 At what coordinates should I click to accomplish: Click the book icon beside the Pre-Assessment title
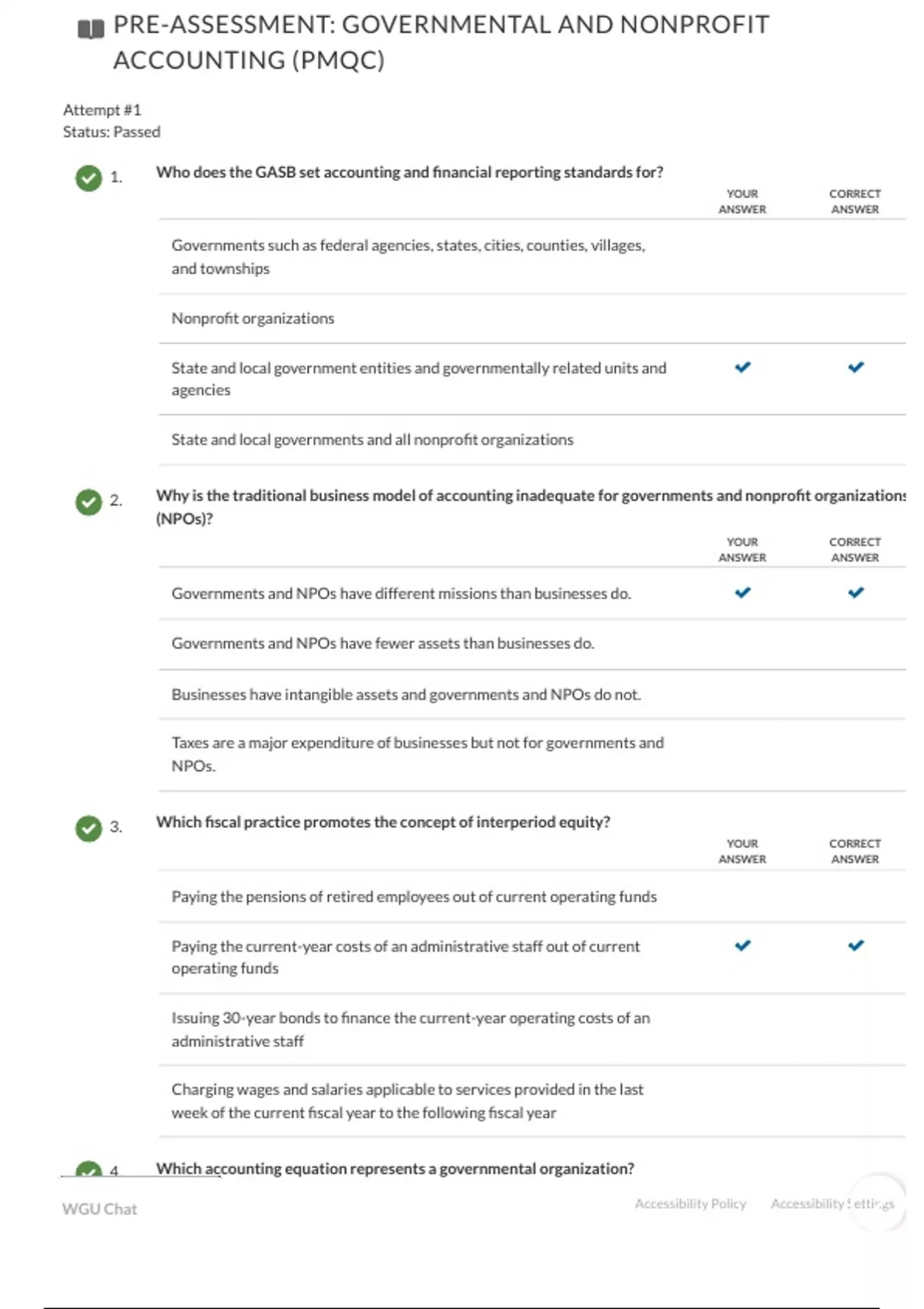pyautogui.click(x=91, y=29)
